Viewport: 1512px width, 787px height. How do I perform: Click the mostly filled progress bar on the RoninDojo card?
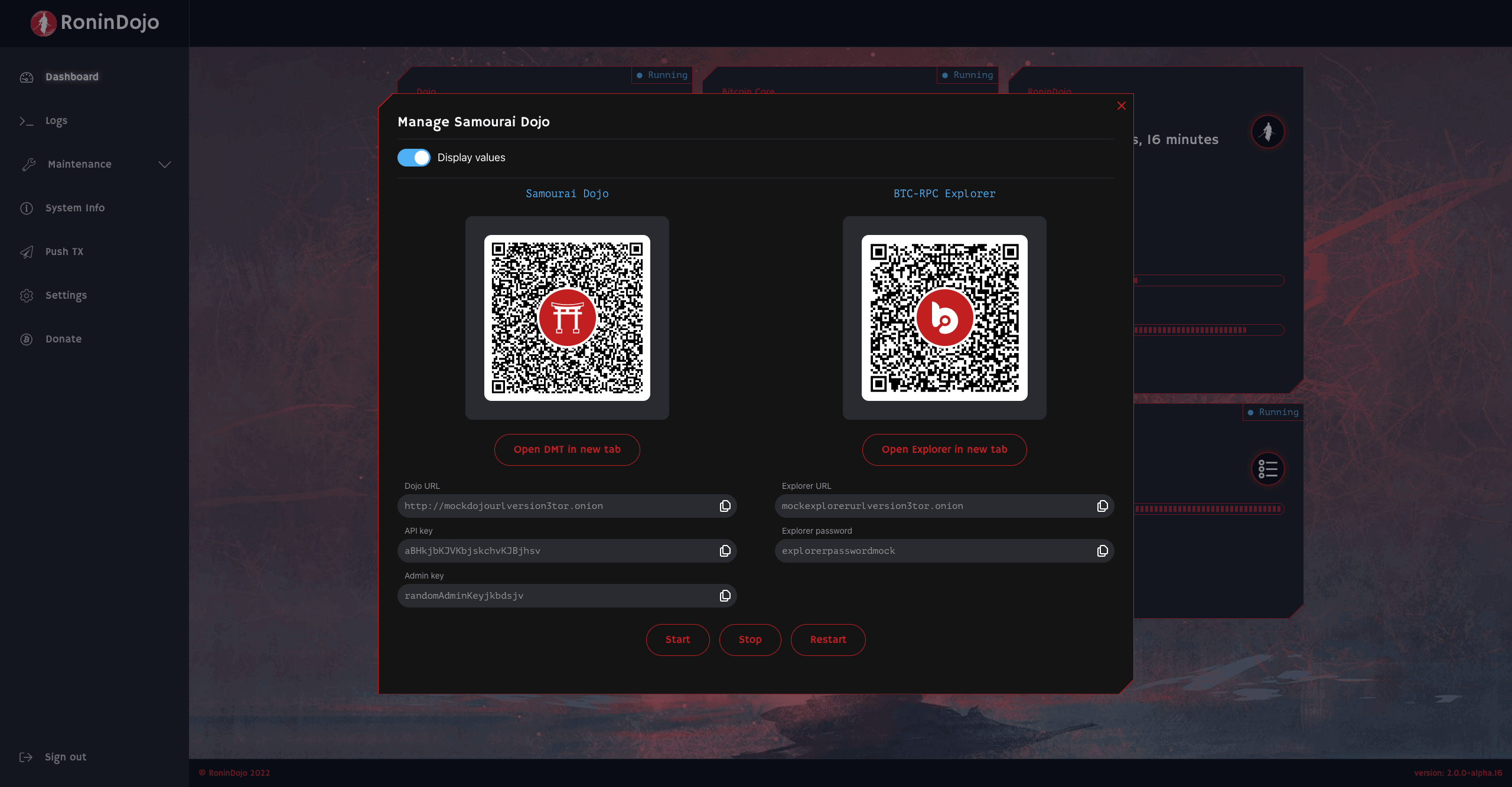[x=1209, y=330]
